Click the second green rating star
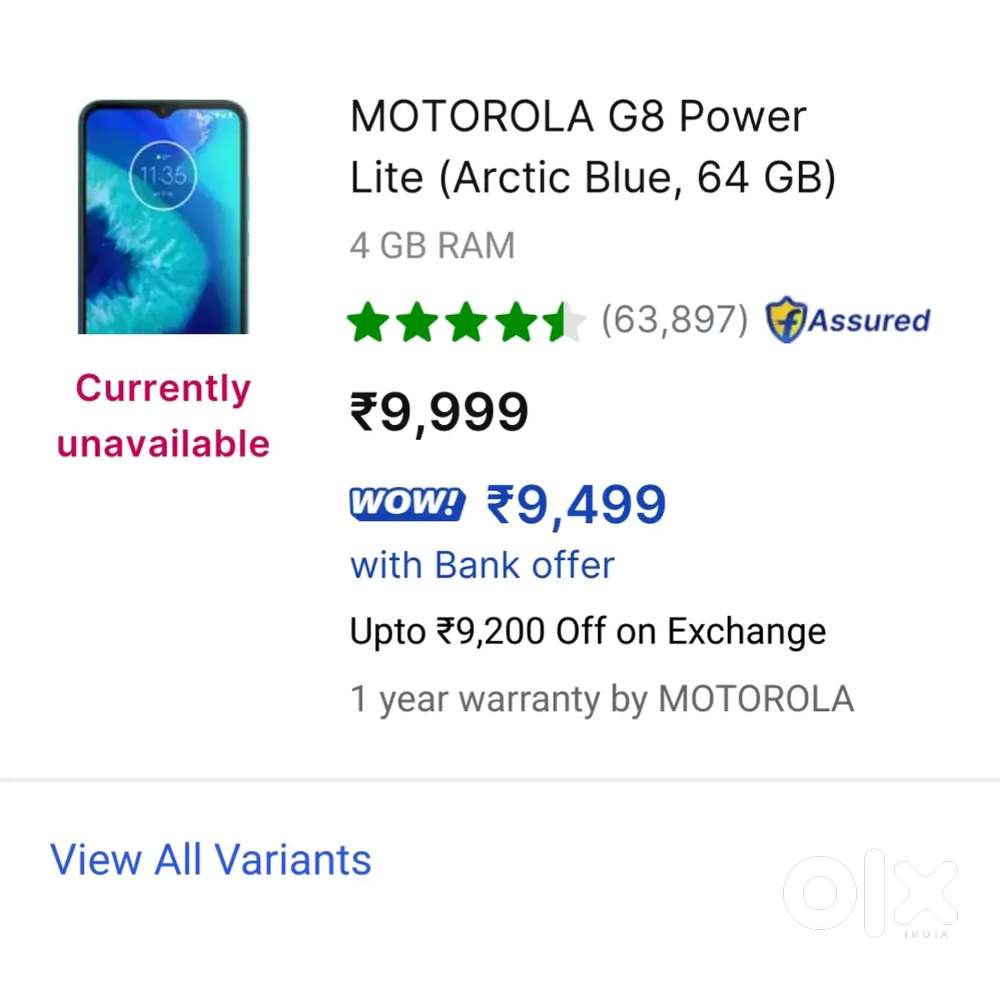 coord(416,322)
